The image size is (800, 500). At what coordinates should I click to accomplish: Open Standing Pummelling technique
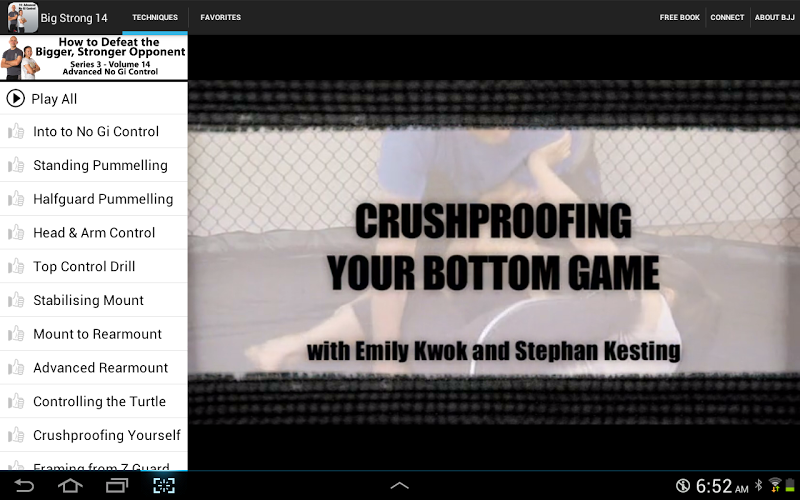pyautogui.click(x=101, y=165)
